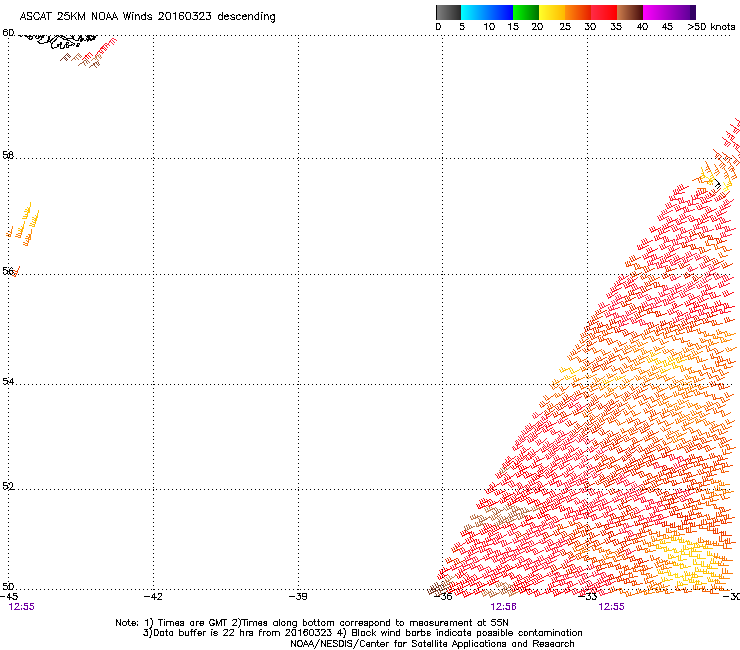Viewport: 740px width, 650px height.
Task: Click the title "ASCAT 25KM NOAA Winds 20160323 descending"
Action: click(147, 16)
